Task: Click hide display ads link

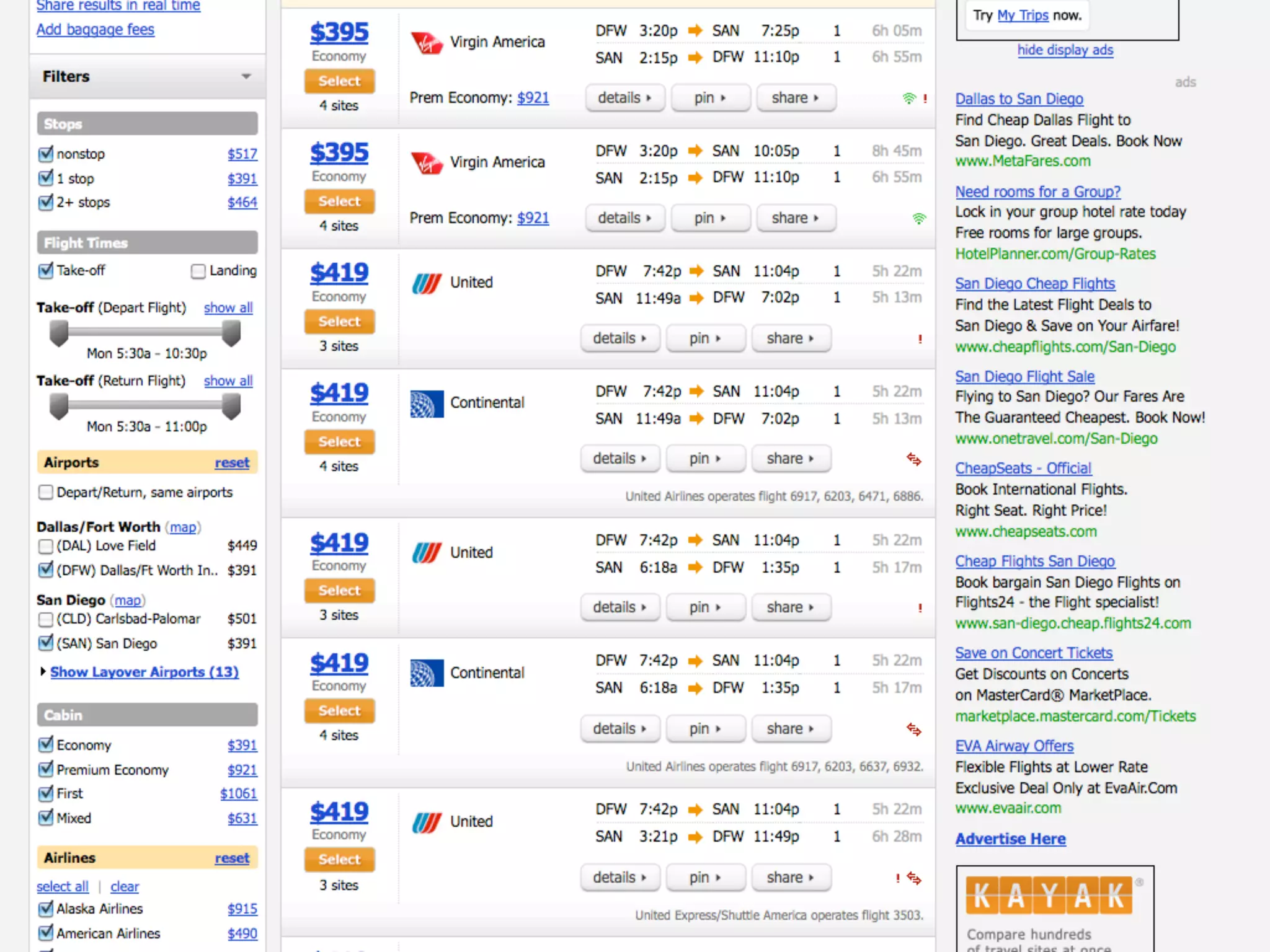Action: click(x=1065, y=50)
